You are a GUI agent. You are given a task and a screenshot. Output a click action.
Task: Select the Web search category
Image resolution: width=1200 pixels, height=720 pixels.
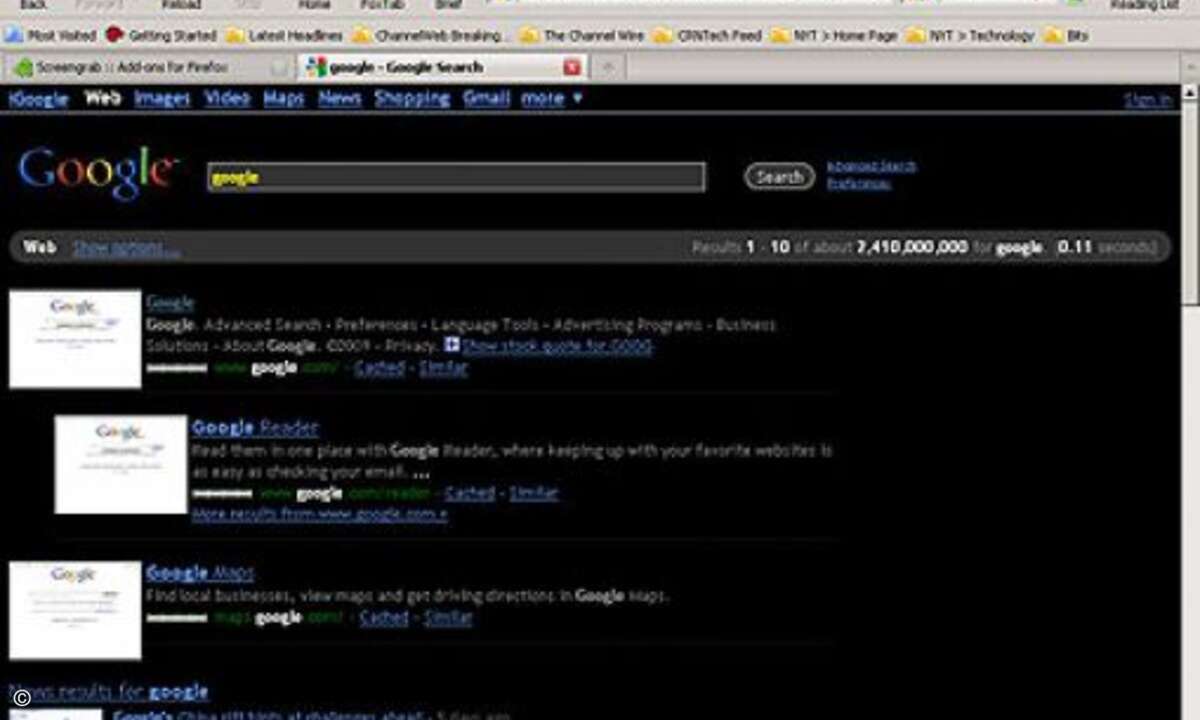(103, 98)
